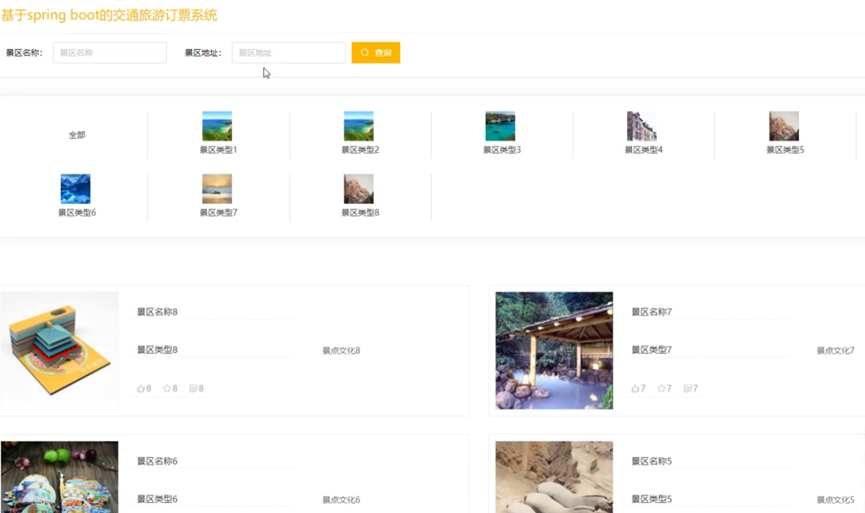Click the 景区类型1 label text
865x513 pixels.
(x=218, y=150)
